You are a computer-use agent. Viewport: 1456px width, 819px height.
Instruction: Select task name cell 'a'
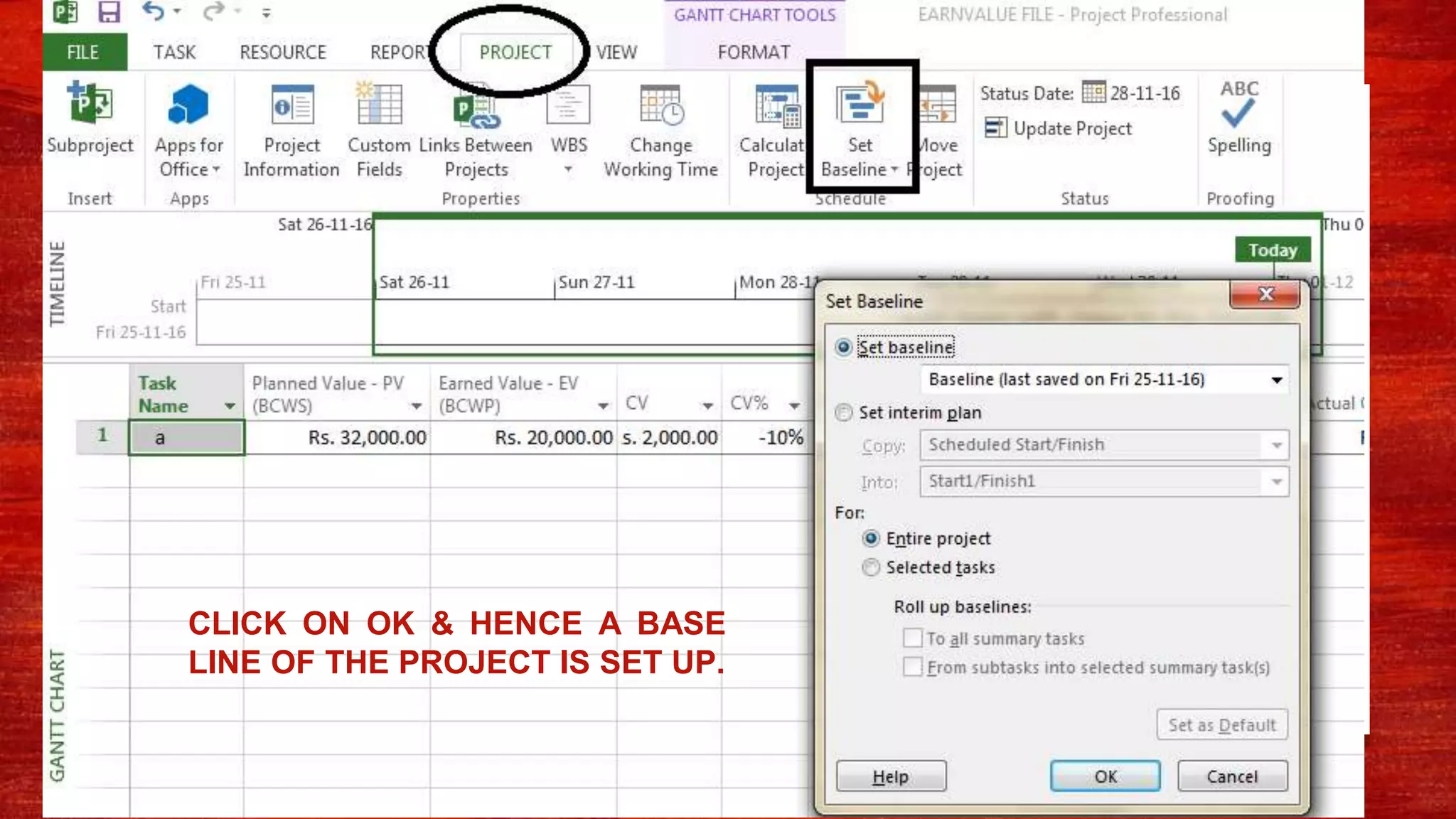pos(186,437)
